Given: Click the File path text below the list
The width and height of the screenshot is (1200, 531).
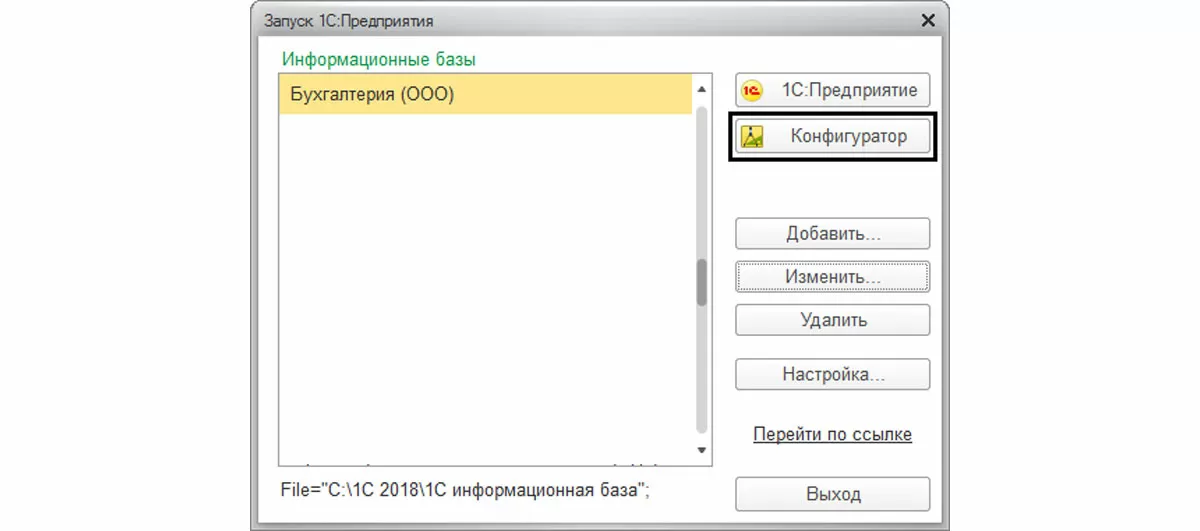Looking at the screenshot, I should click(x=467, y=490).
